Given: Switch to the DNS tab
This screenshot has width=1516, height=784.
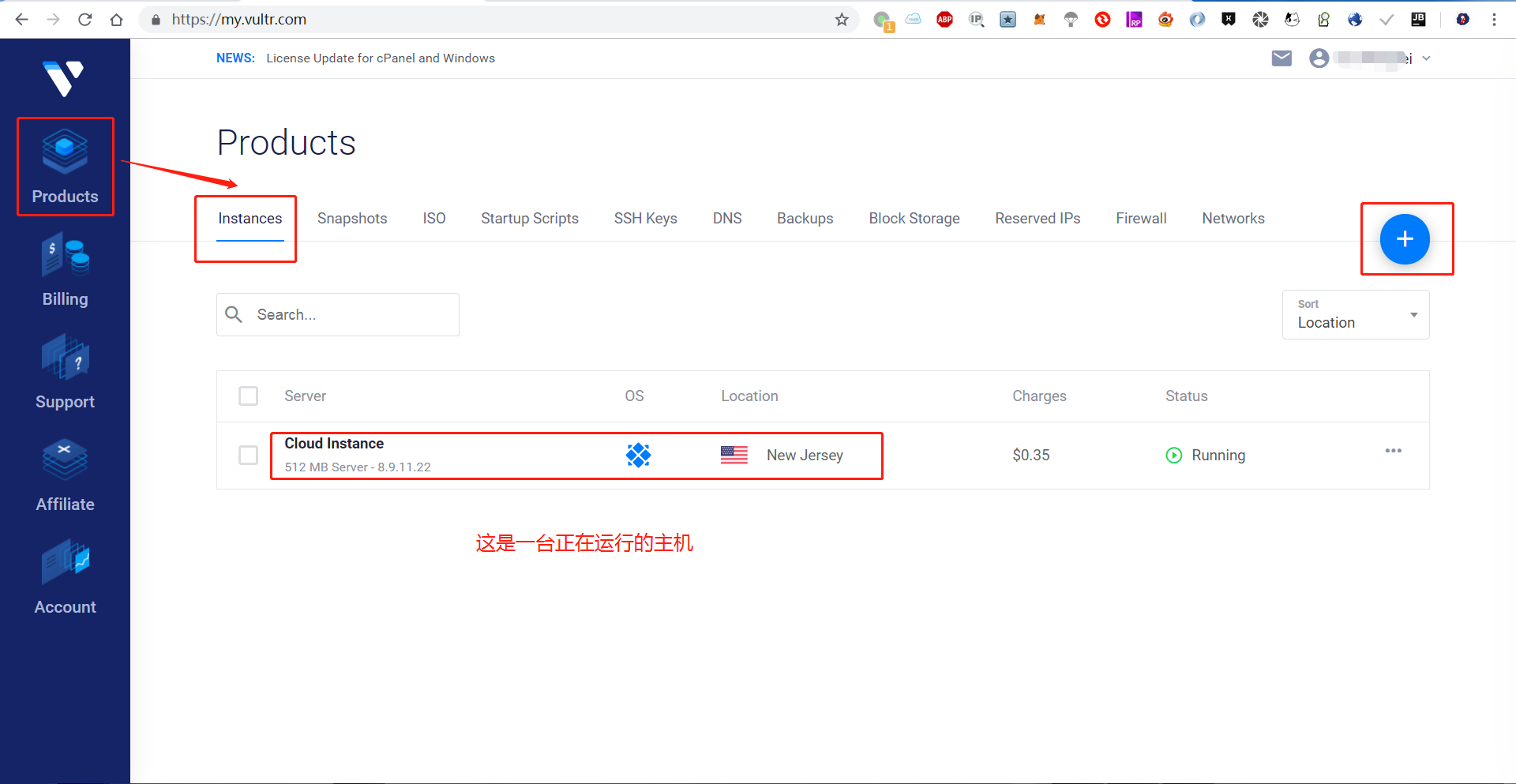Looking at the screenshot, I should [x=727, y=219].
